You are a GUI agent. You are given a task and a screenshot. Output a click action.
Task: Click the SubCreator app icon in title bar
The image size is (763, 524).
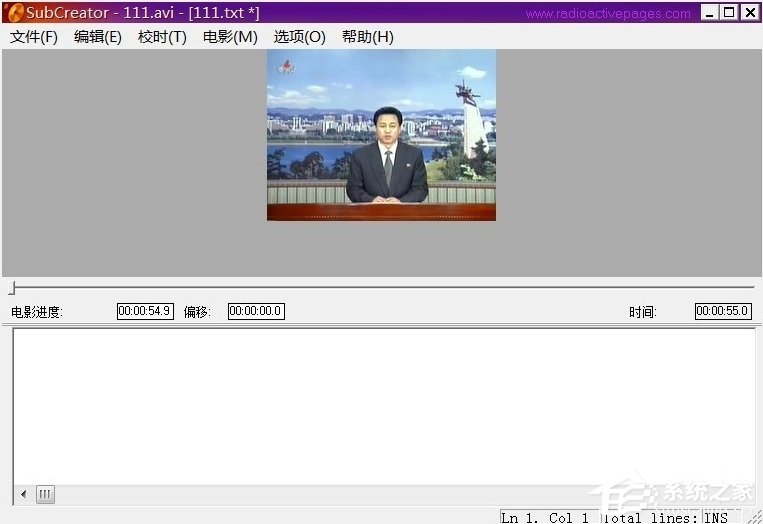point(14,13)
